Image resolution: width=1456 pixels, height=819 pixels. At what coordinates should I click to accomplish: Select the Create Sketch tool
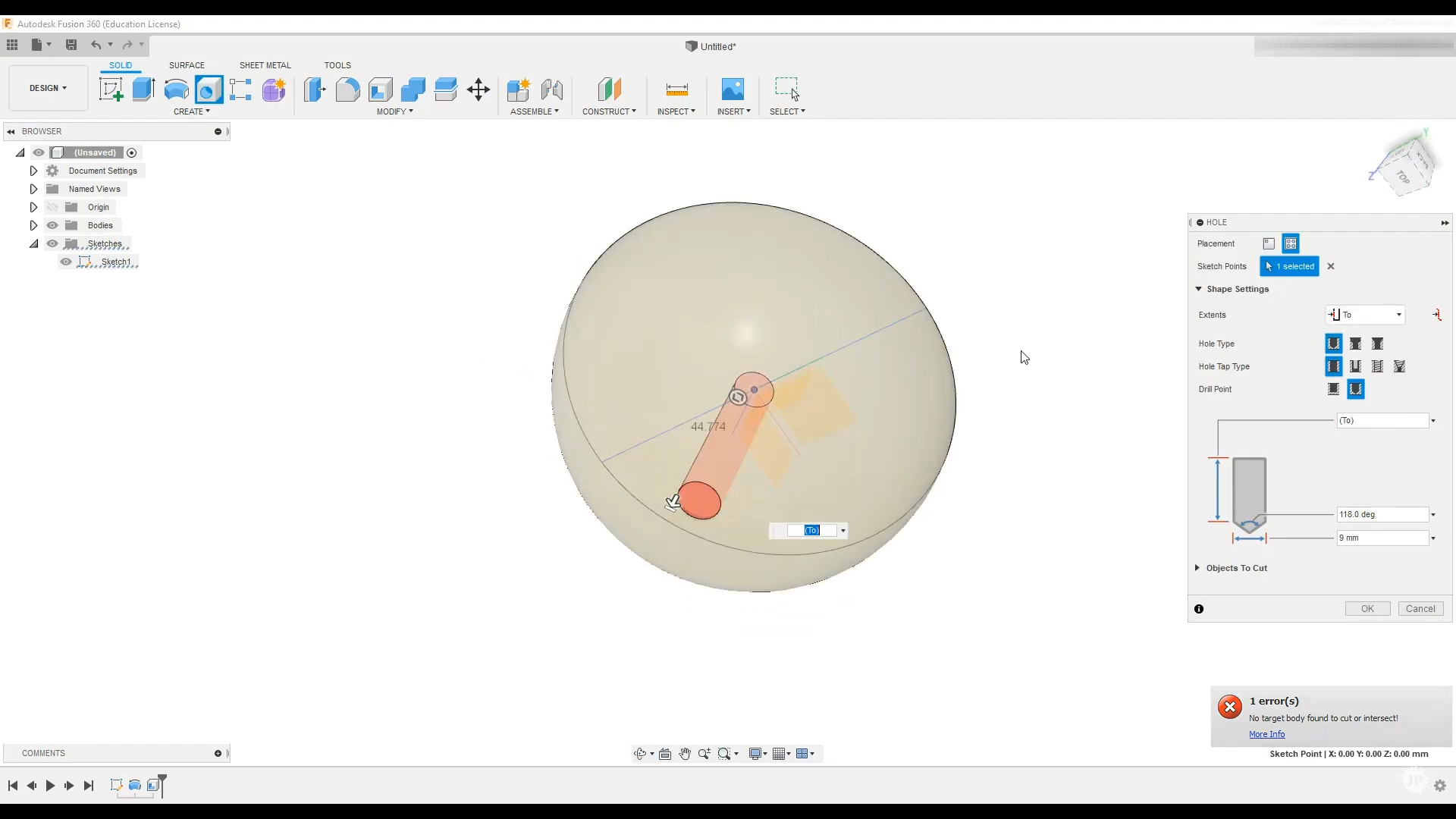(x=111, y=89)
